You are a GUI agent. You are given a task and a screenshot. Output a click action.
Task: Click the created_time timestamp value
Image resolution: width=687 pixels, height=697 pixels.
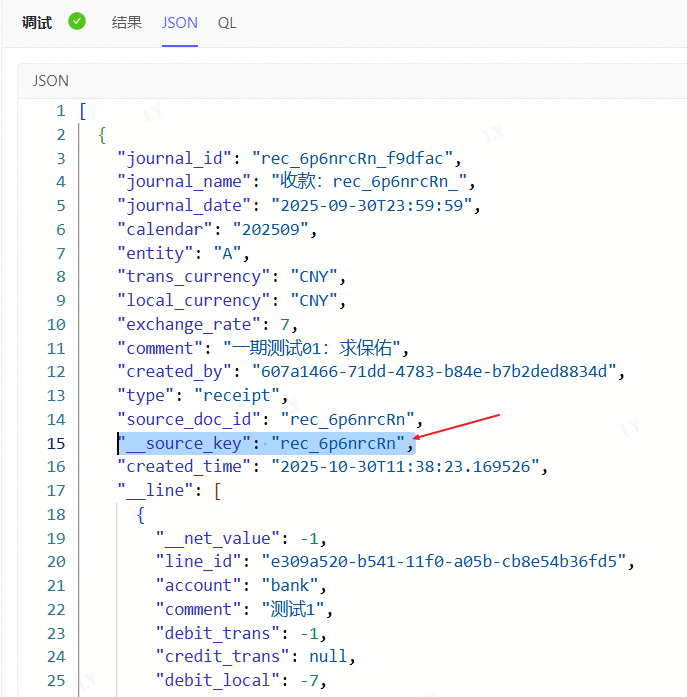point(410,466)
